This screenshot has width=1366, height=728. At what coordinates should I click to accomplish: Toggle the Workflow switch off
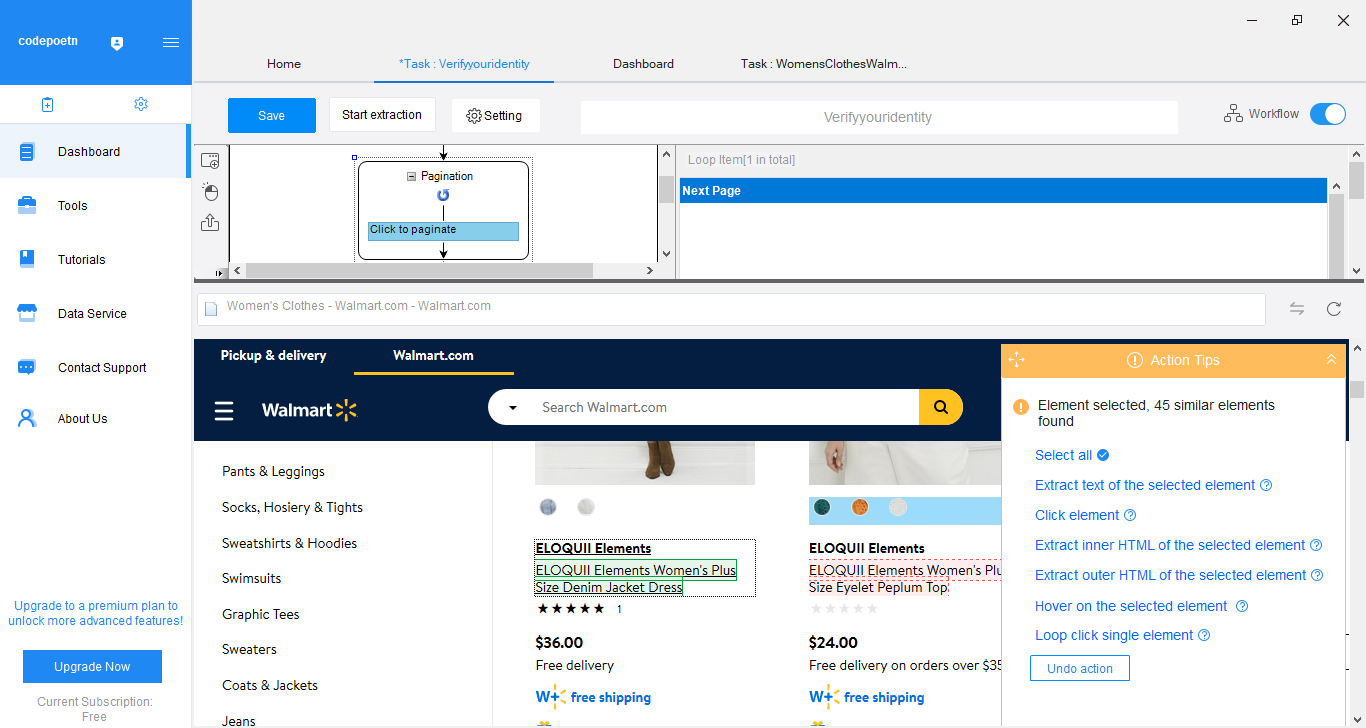click(x=1328, y=114)
